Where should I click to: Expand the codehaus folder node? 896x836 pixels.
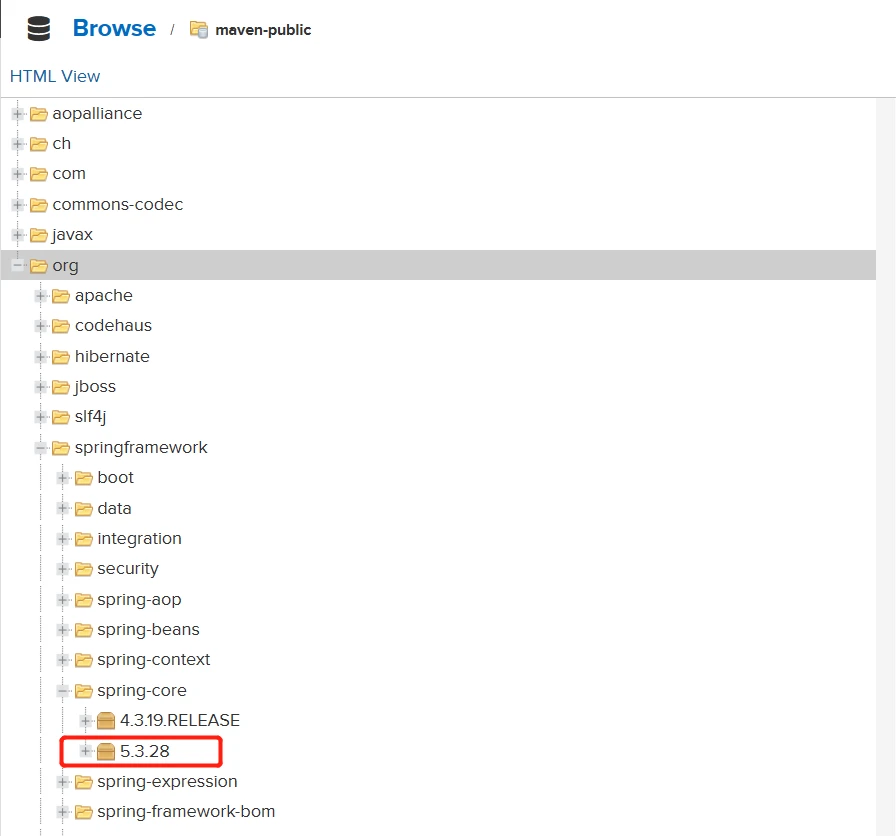pyautogui.click(x=40, y=326)
